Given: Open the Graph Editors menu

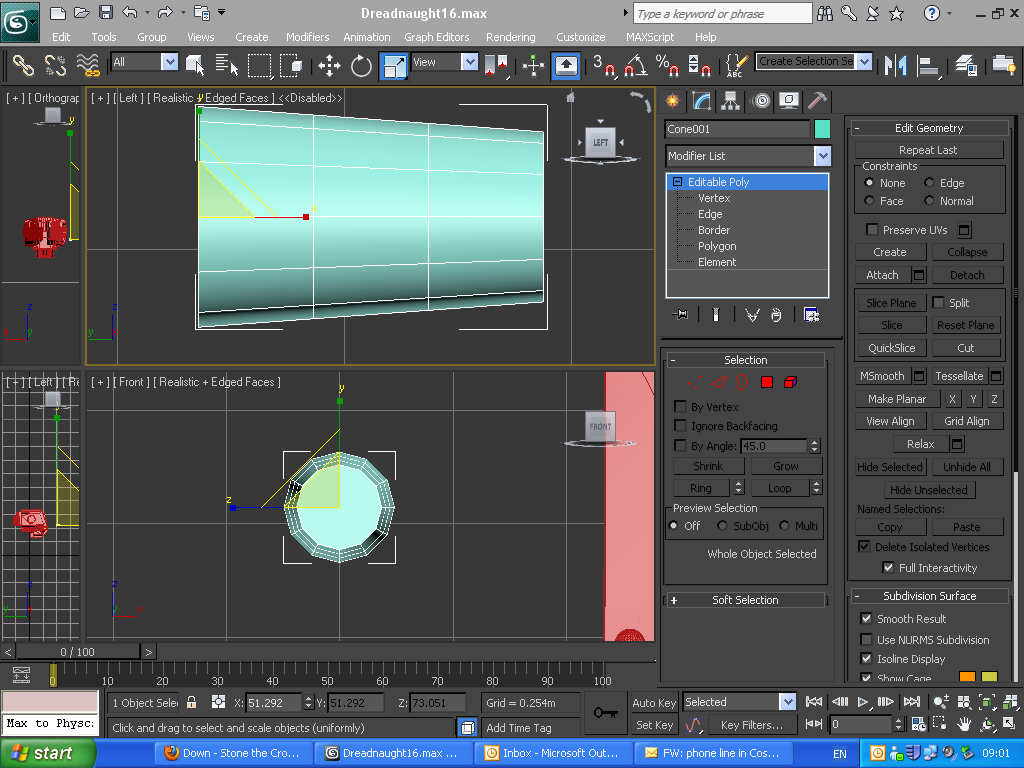Looking at the screenshot, I should [x=436, y=37].
